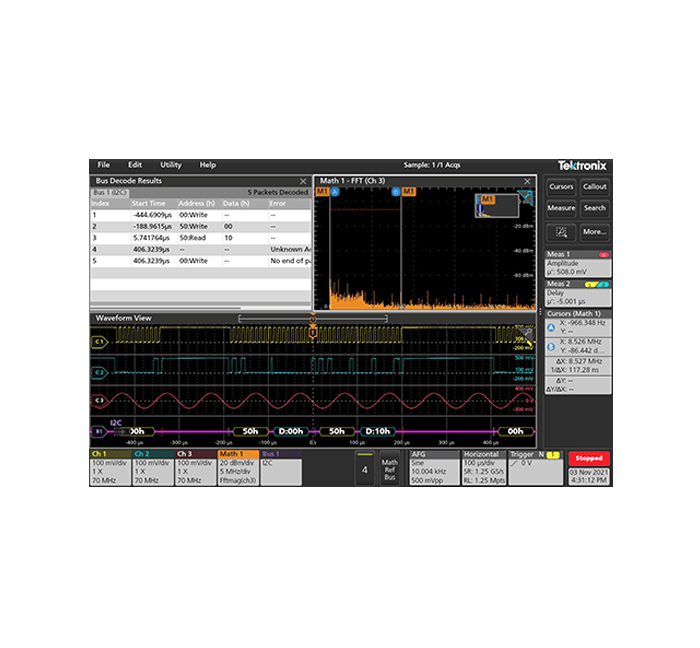Select the C1 channel handle

(100, 342)
